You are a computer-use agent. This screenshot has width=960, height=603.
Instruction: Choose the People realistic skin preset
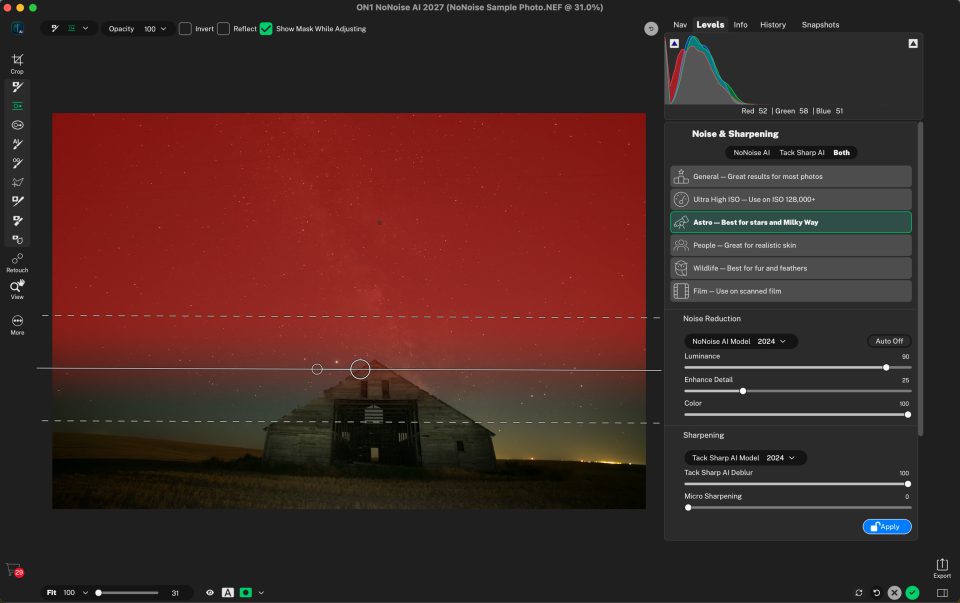[x=790, y=245]
